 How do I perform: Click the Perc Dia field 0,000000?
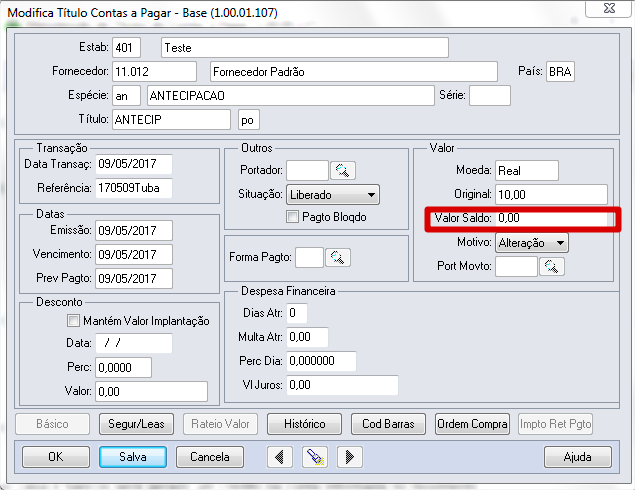(322, 361)
